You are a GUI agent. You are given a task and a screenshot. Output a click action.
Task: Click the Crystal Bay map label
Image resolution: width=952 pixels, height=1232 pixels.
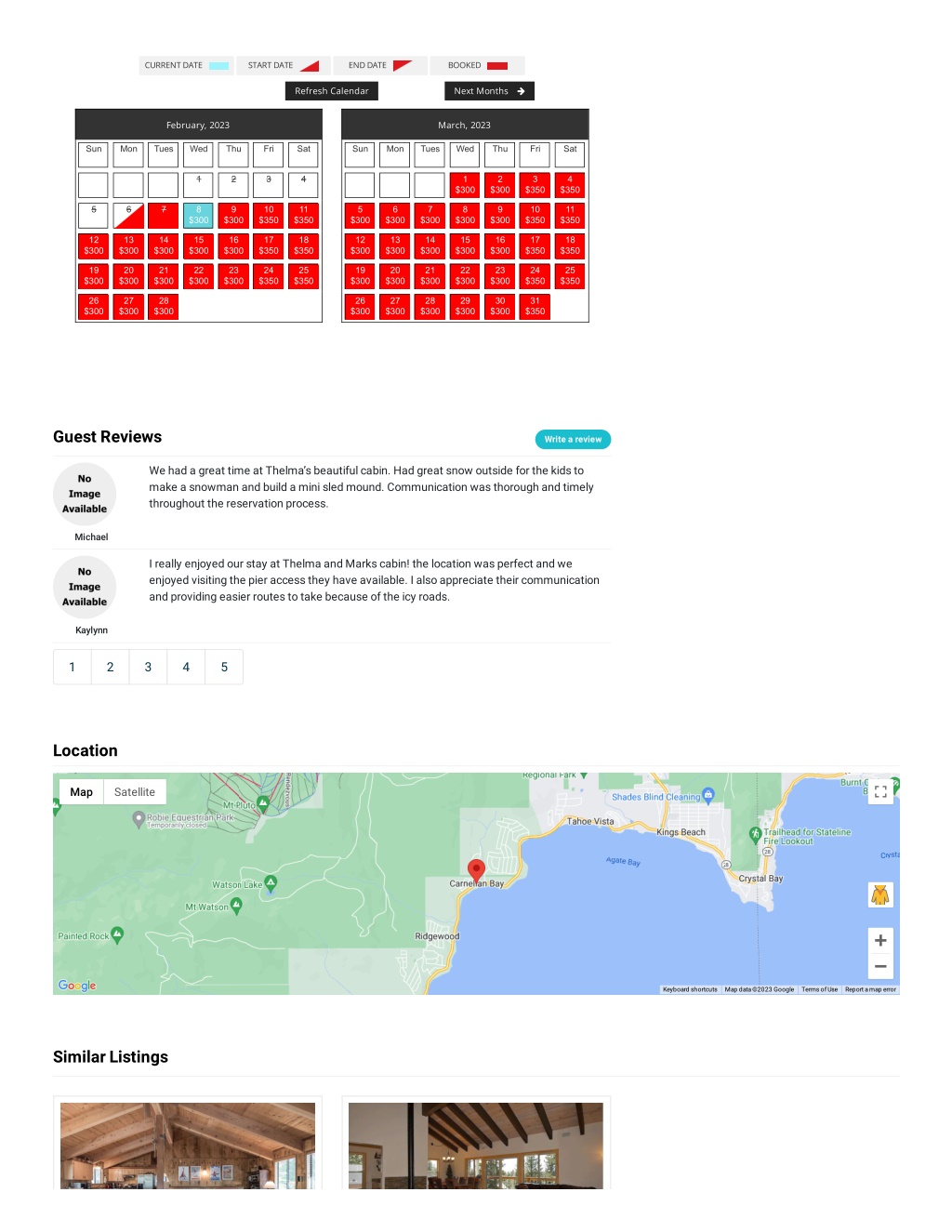760,879
